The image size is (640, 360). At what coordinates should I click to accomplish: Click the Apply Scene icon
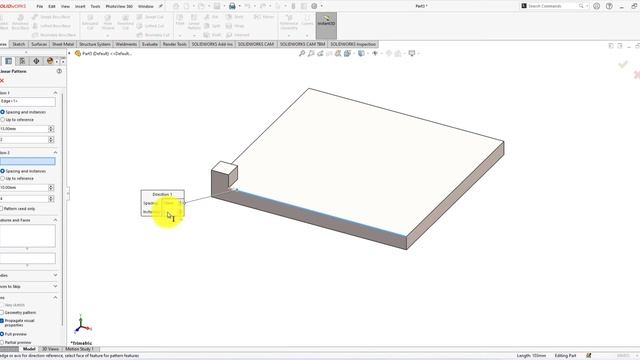click(398, 53)
